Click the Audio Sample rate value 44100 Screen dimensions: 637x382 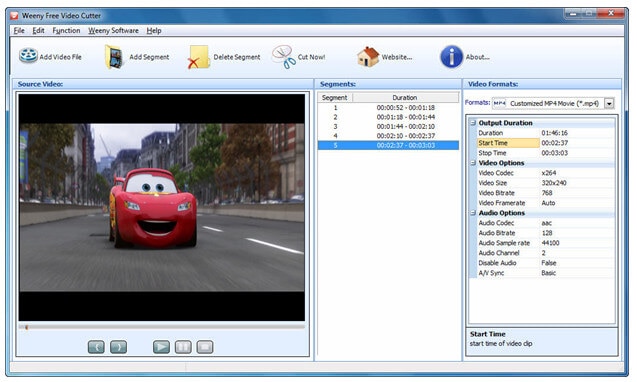550,243
